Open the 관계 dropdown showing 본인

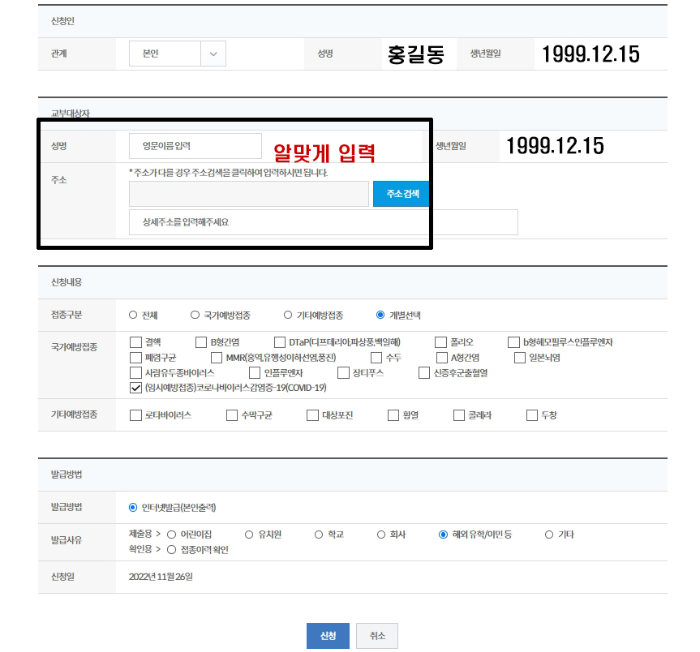point(177,54)
